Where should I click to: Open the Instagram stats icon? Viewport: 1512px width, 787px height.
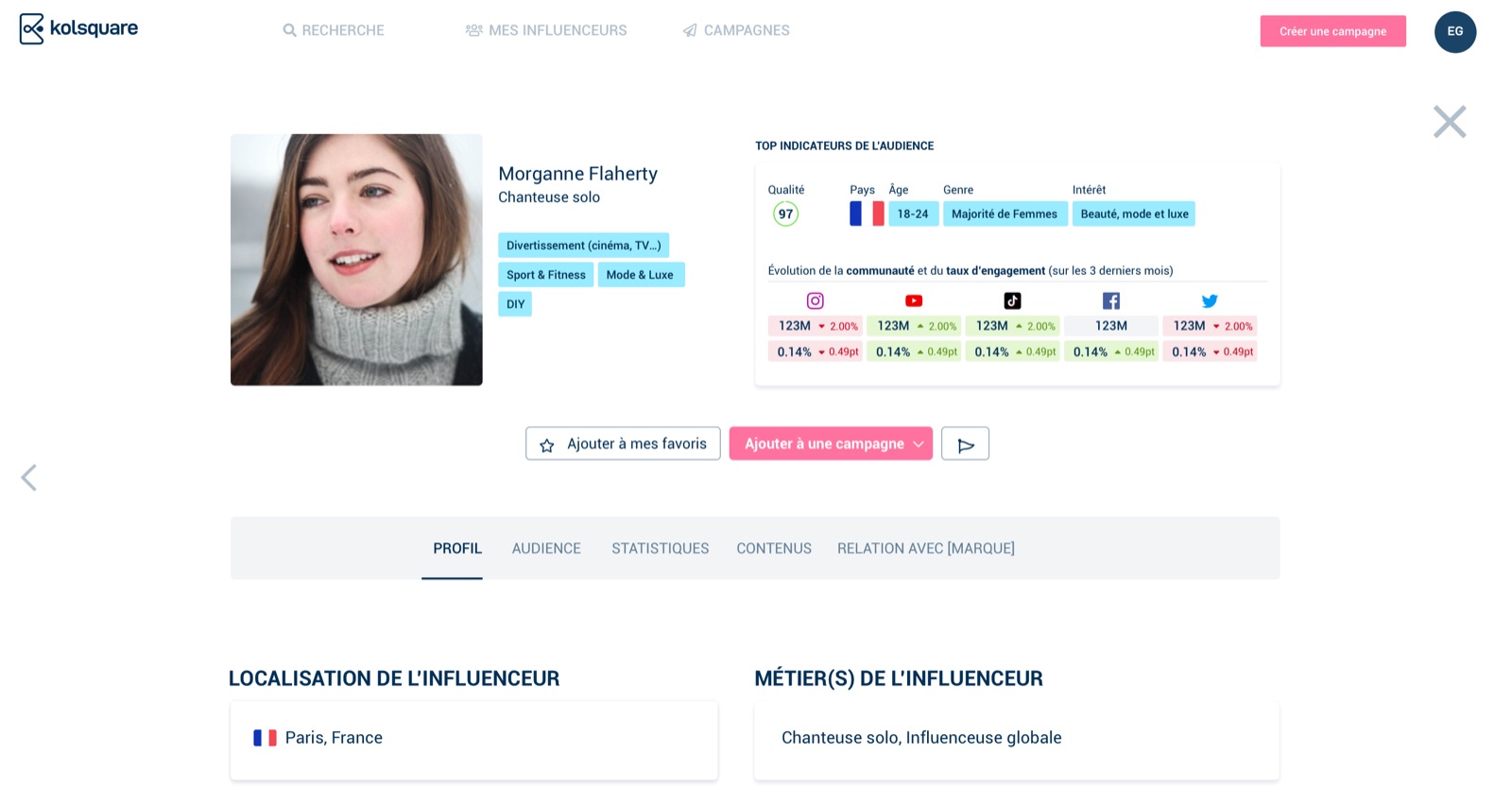pyautogui.click(x=815, y=300)
